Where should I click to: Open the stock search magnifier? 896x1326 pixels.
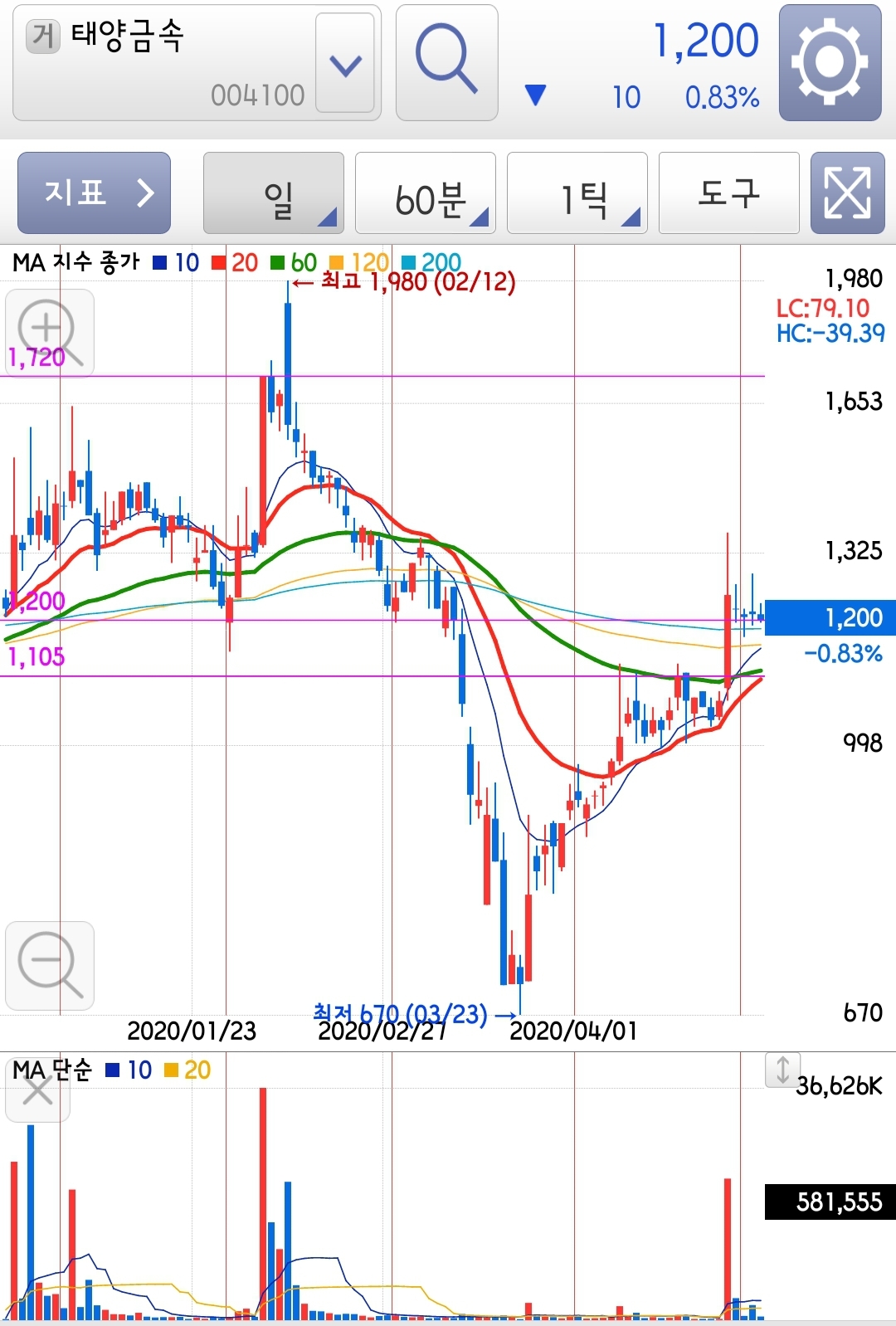coord(446,62)
